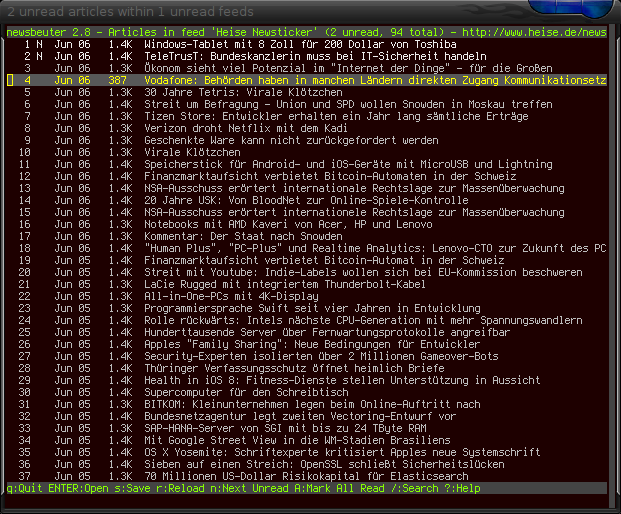The width and height of the screenshot is (621, 514).
Task: Open the Snowden in Moskau article
Action: click(307, 104)
